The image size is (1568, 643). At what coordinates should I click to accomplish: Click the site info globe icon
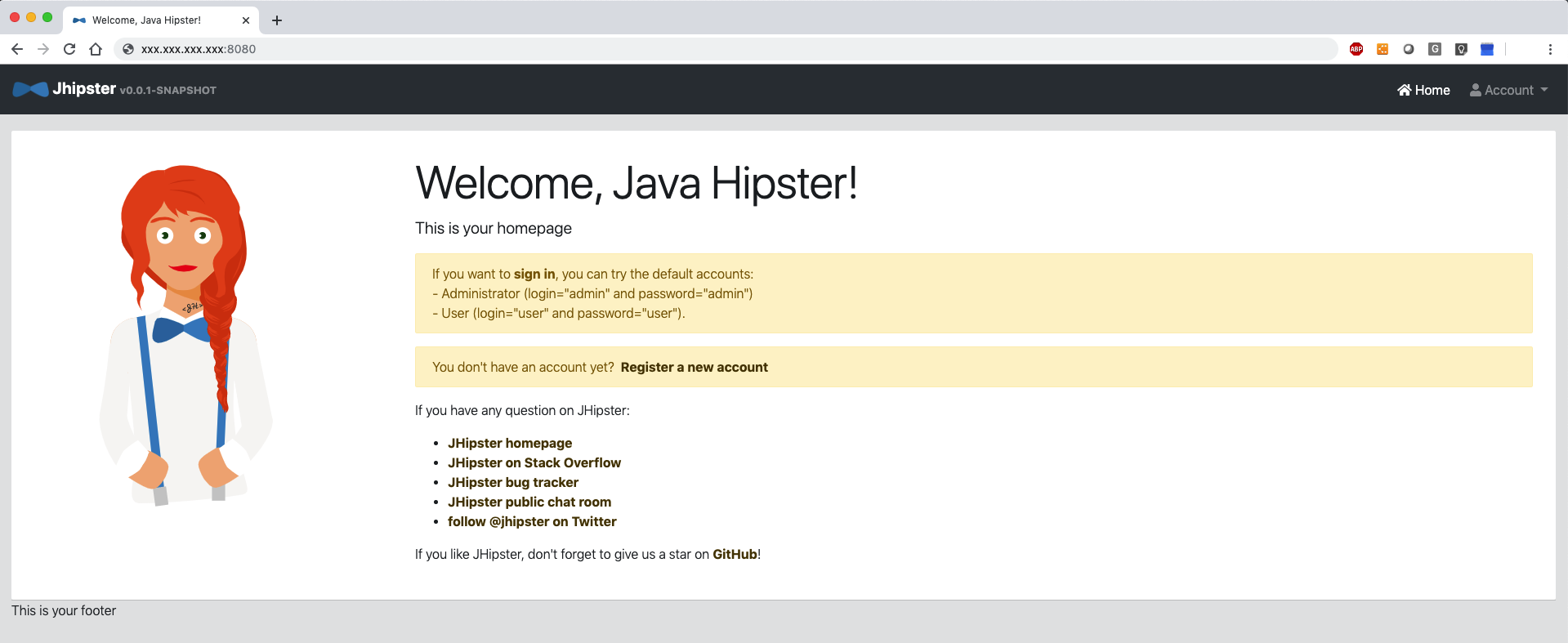(127, 49)
